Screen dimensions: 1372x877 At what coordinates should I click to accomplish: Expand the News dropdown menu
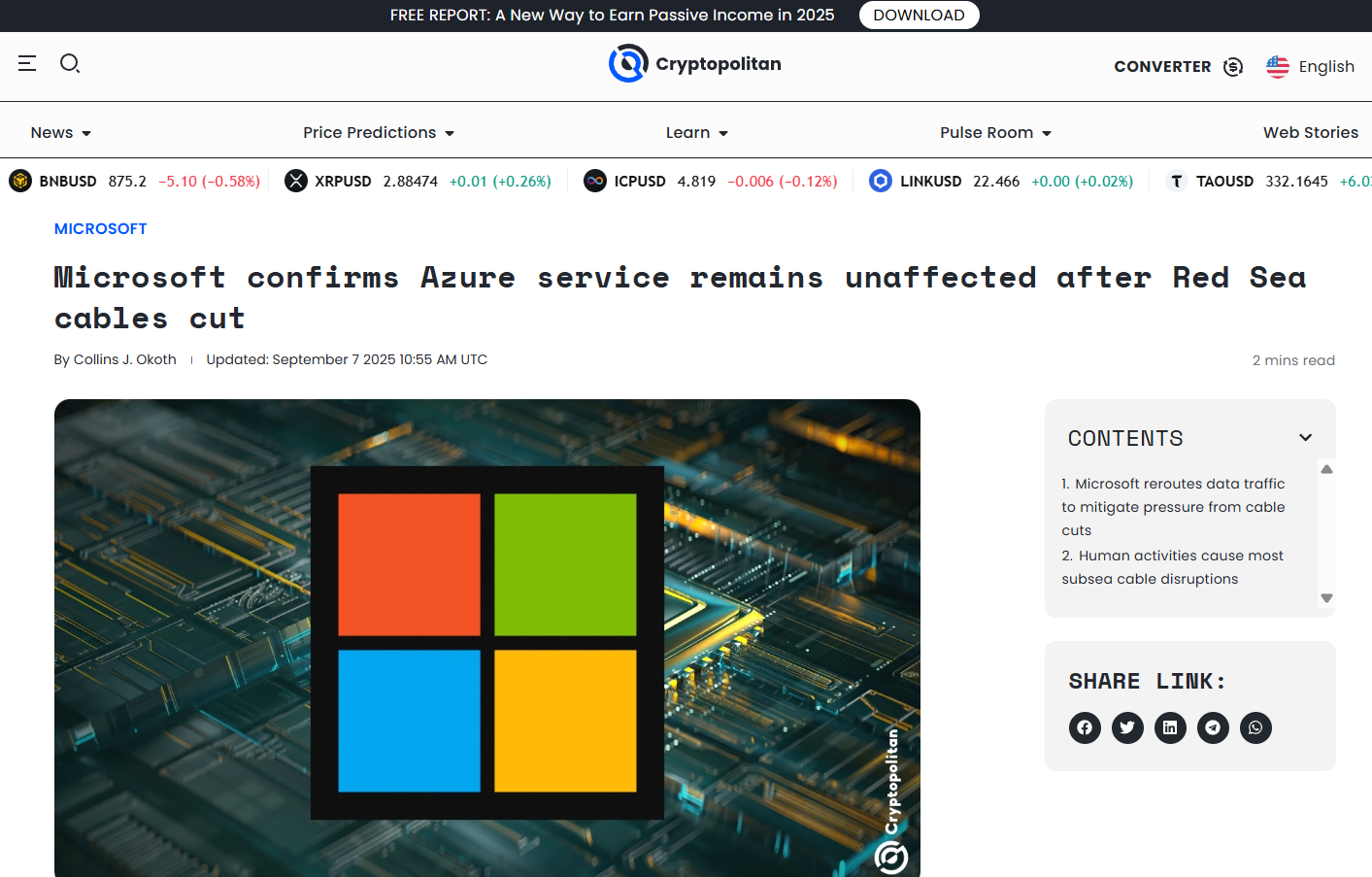60,133
